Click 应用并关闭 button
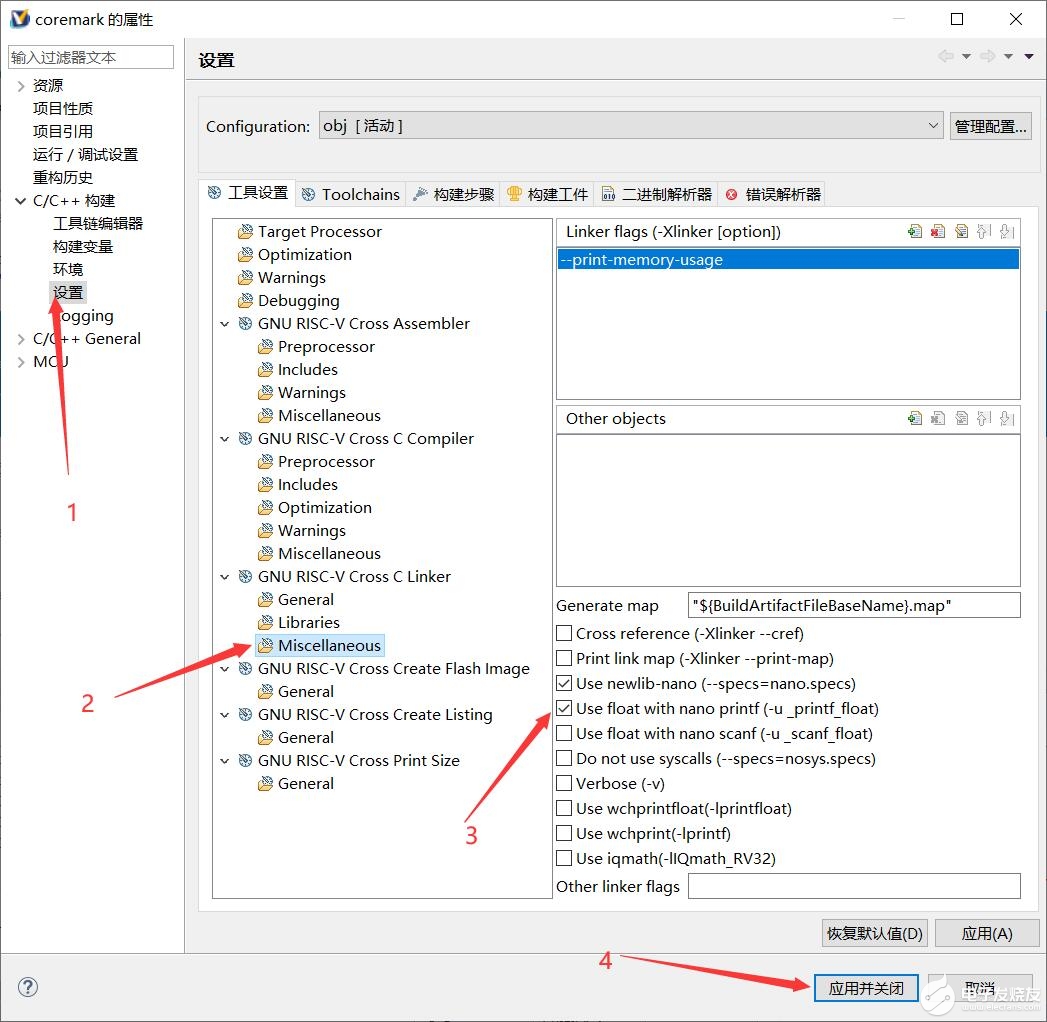The image size is (1047, 1022). [866, 987]
